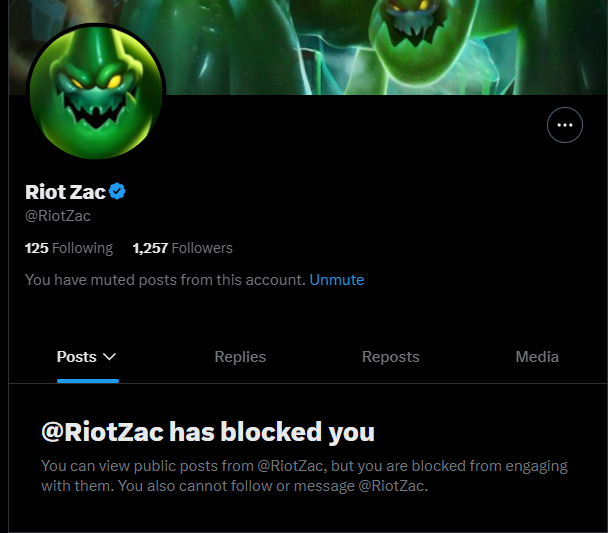Click the Riot Zac display name

coord(66,192)
